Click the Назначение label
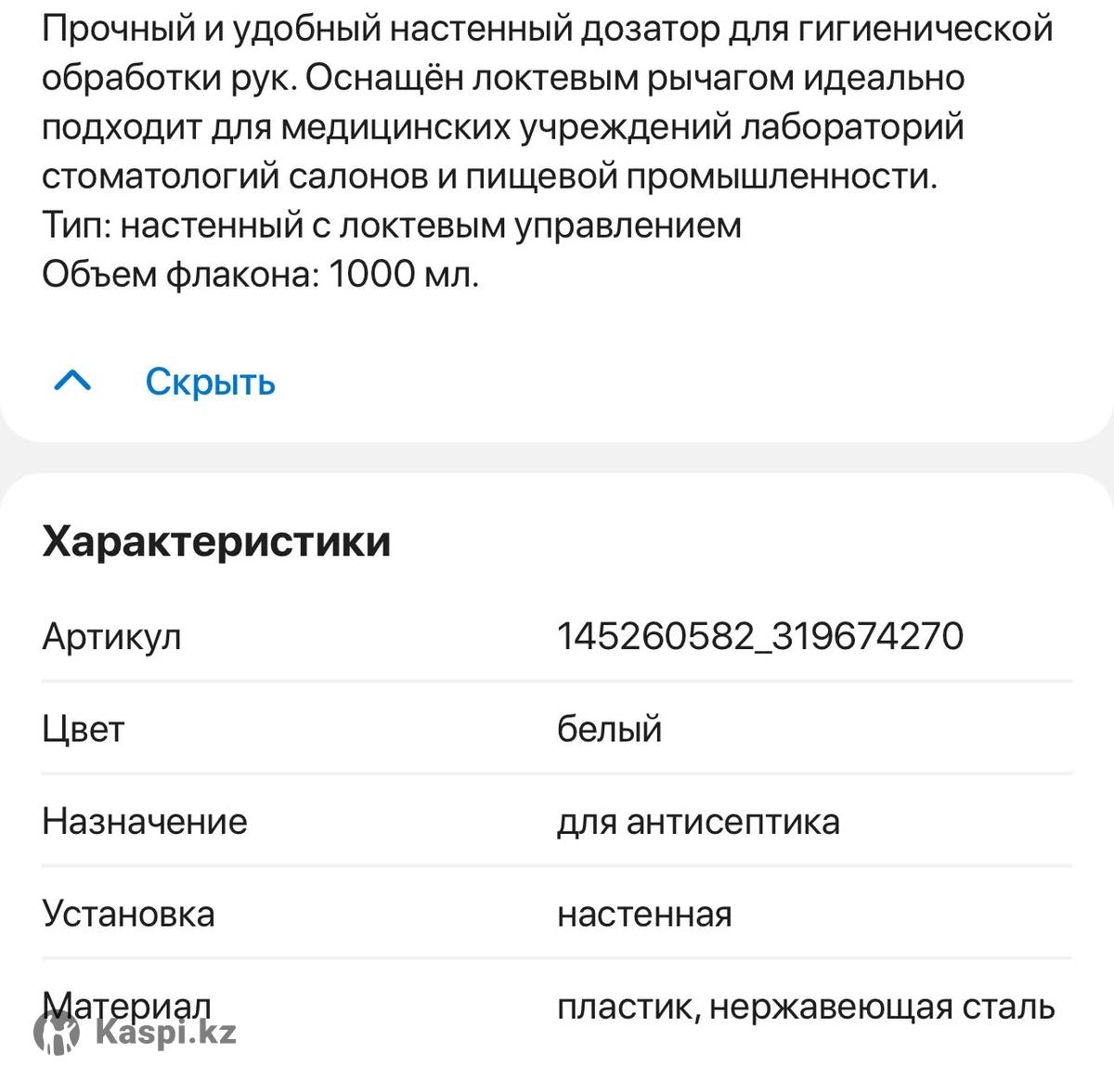1114x1092 pixels. point(145,822)
